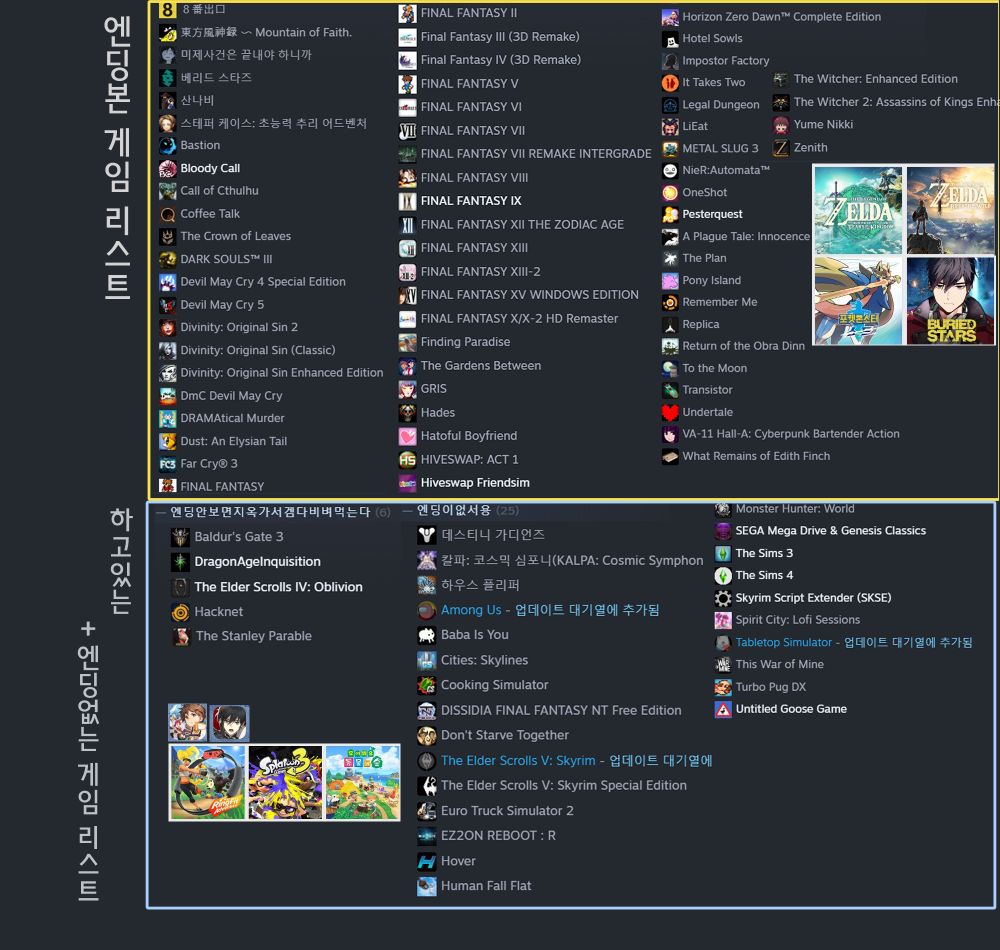Click the NieR:Automata icon

coord(670,170)
